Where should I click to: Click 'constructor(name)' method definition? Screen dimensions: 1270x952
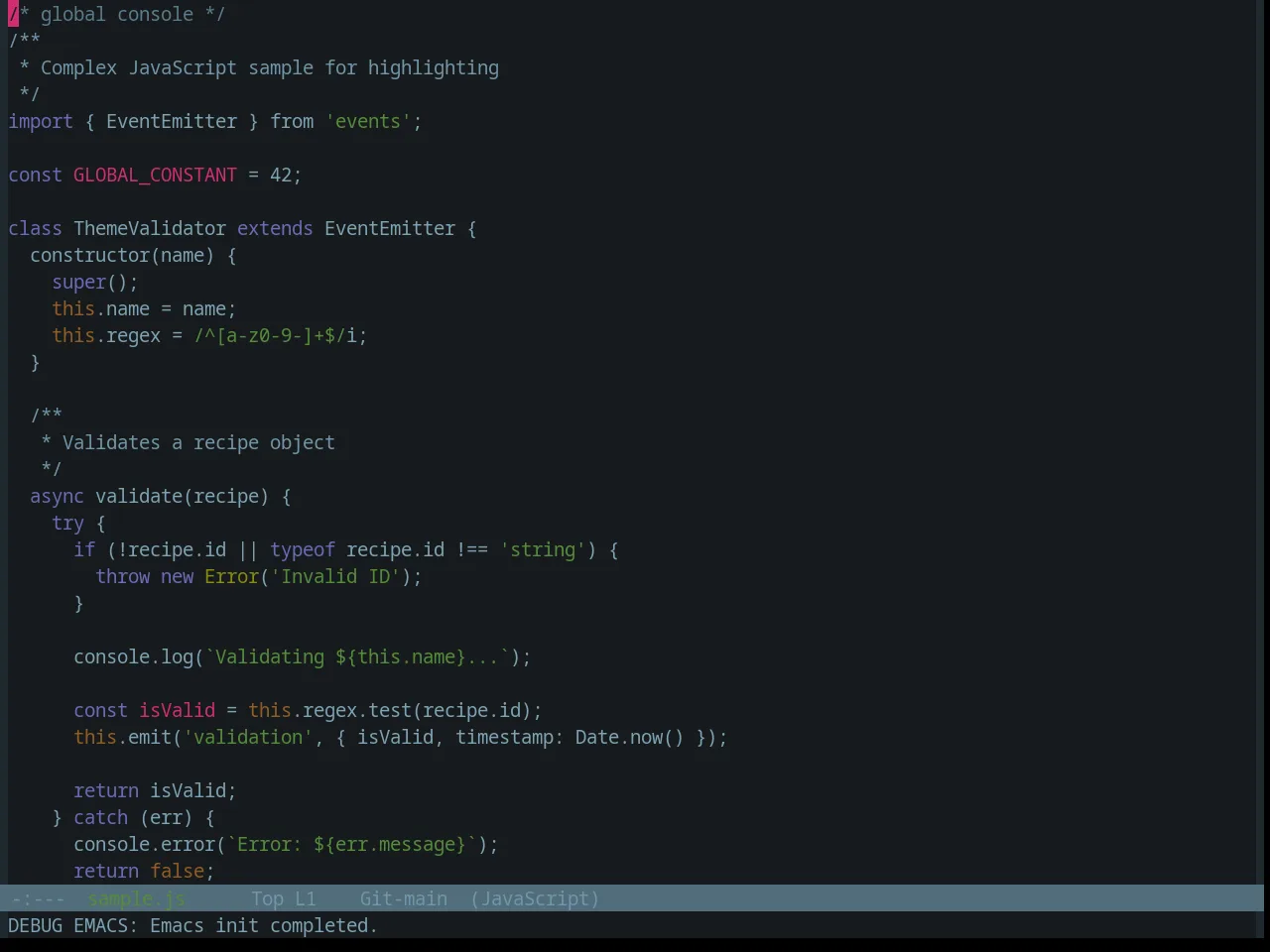tap(122, 255)
